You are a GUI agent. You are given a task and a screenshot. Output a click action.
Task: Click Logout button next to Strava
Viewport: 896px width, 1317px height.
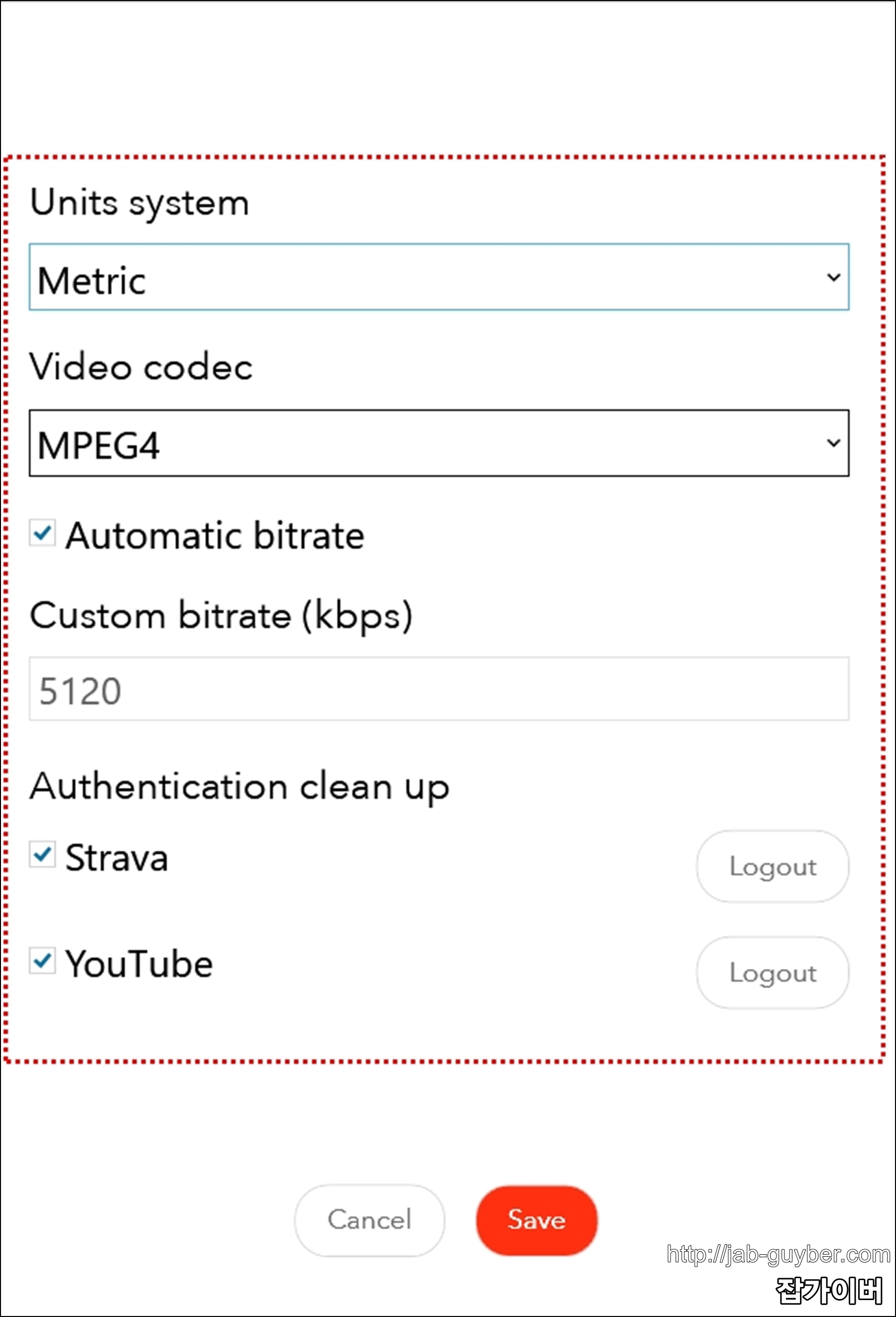(x=773, y=866)
